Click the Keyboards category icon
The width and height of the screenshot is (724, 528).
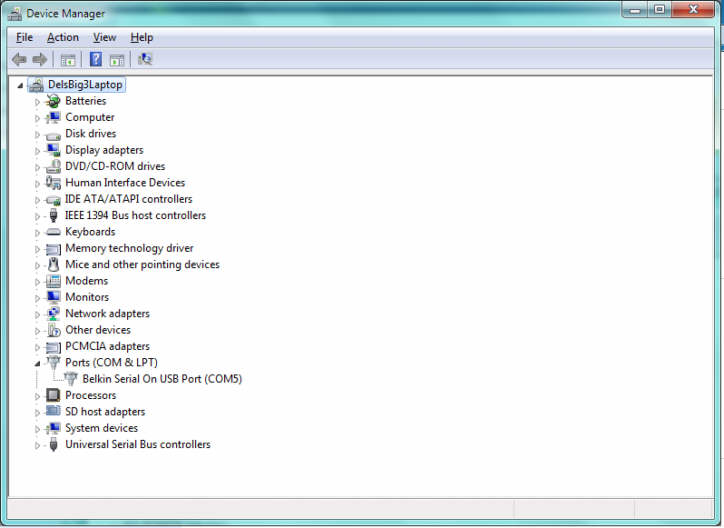[x=54, y=232]
